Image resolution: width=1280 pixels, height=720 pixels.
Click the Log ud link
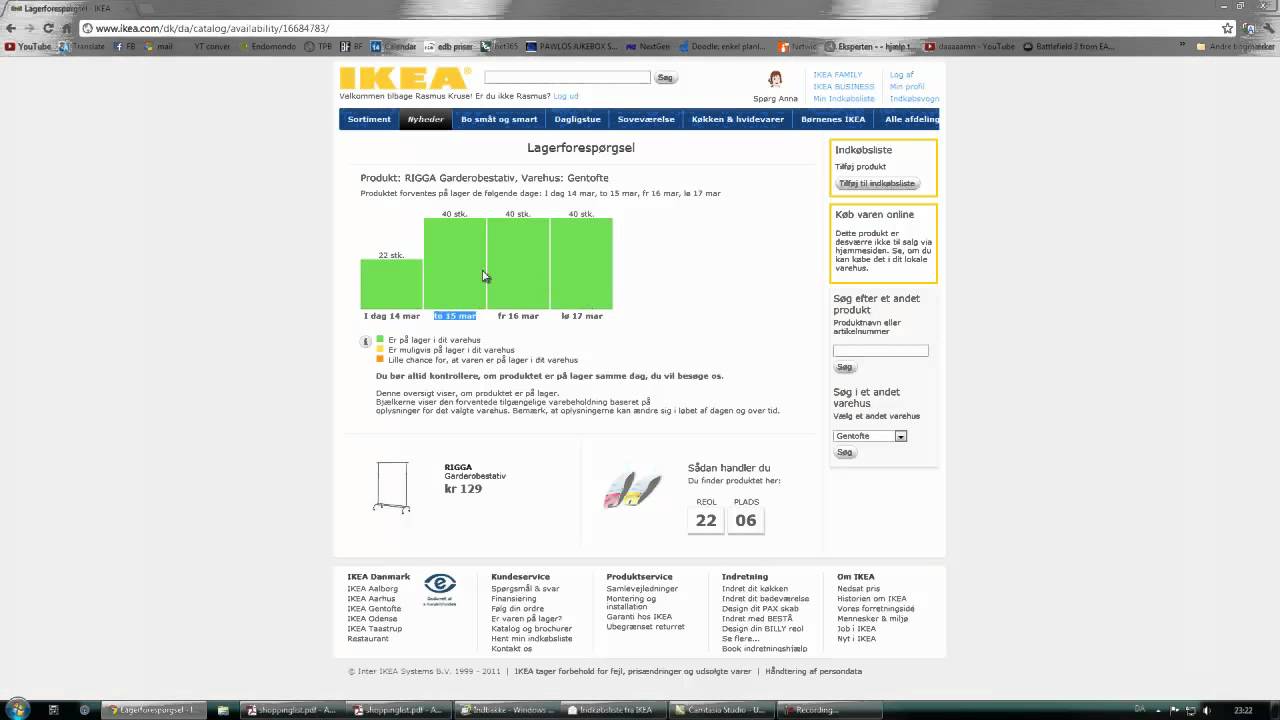tap(566, 96)
